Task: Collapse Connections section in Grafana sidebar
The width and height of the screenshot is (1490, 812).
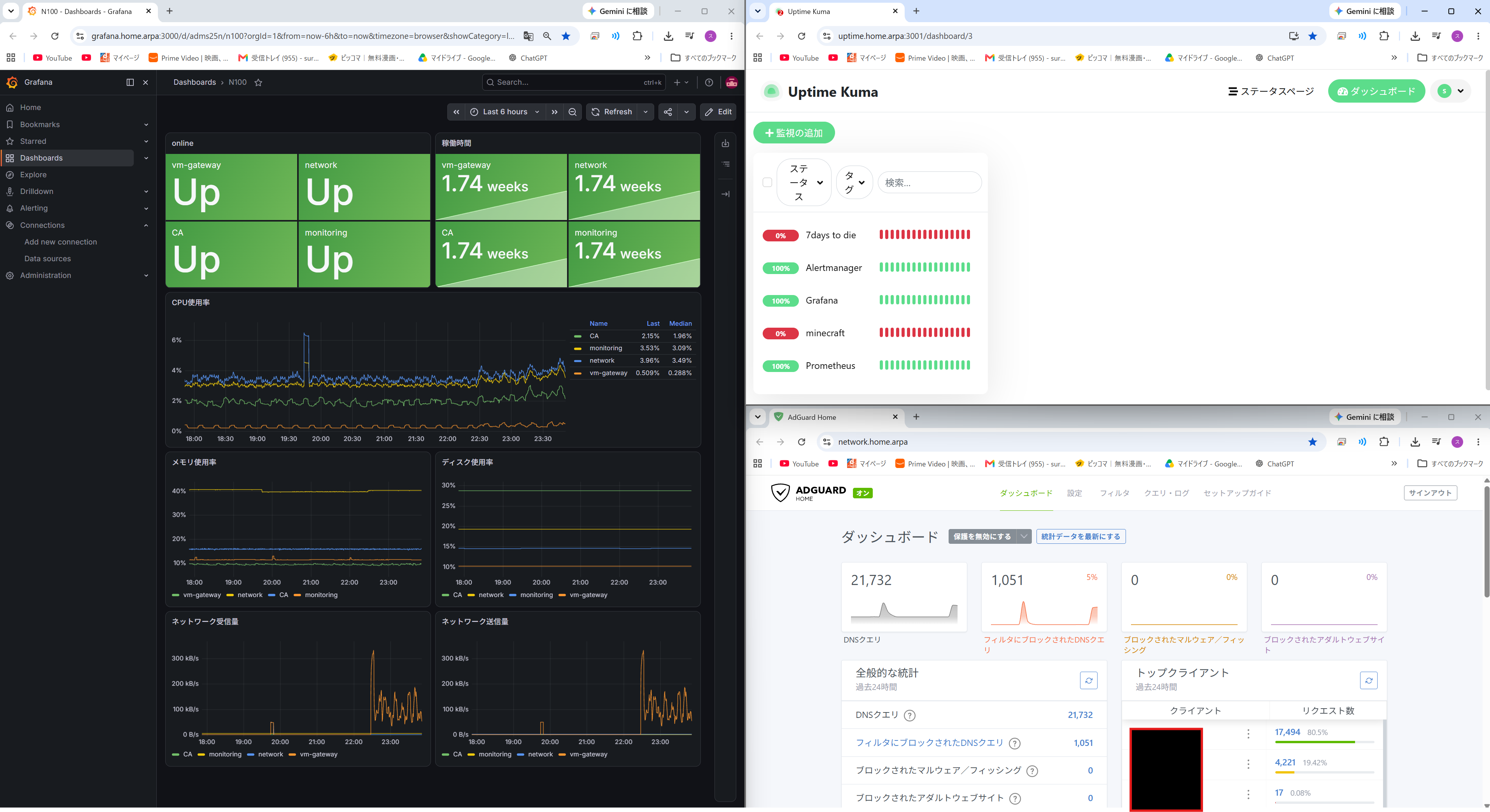Action: click(x=146, y=225)
